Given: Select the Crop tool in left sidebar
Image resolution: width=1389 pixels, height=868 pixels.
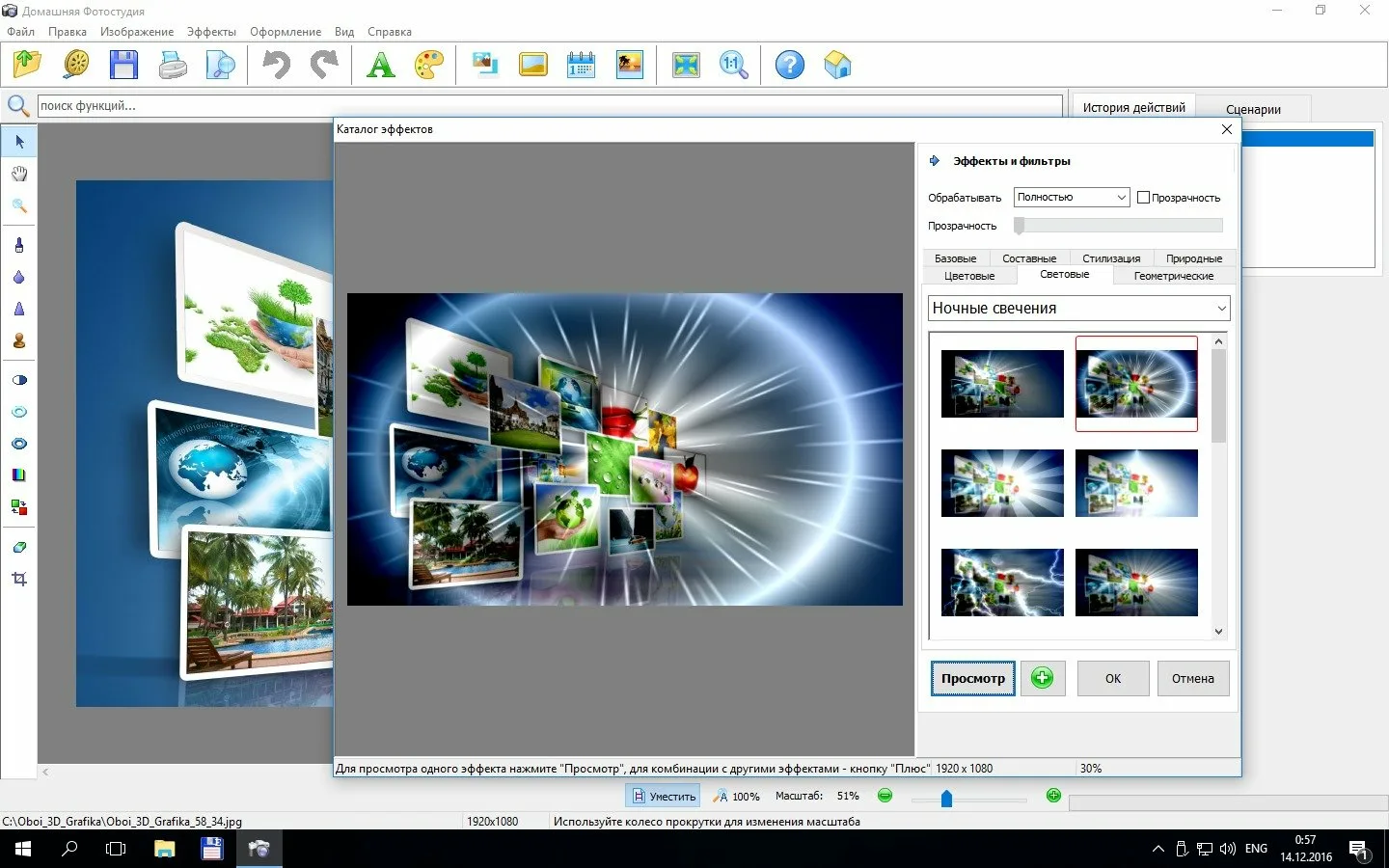Looking at the screenshot, I should [19, 579].
